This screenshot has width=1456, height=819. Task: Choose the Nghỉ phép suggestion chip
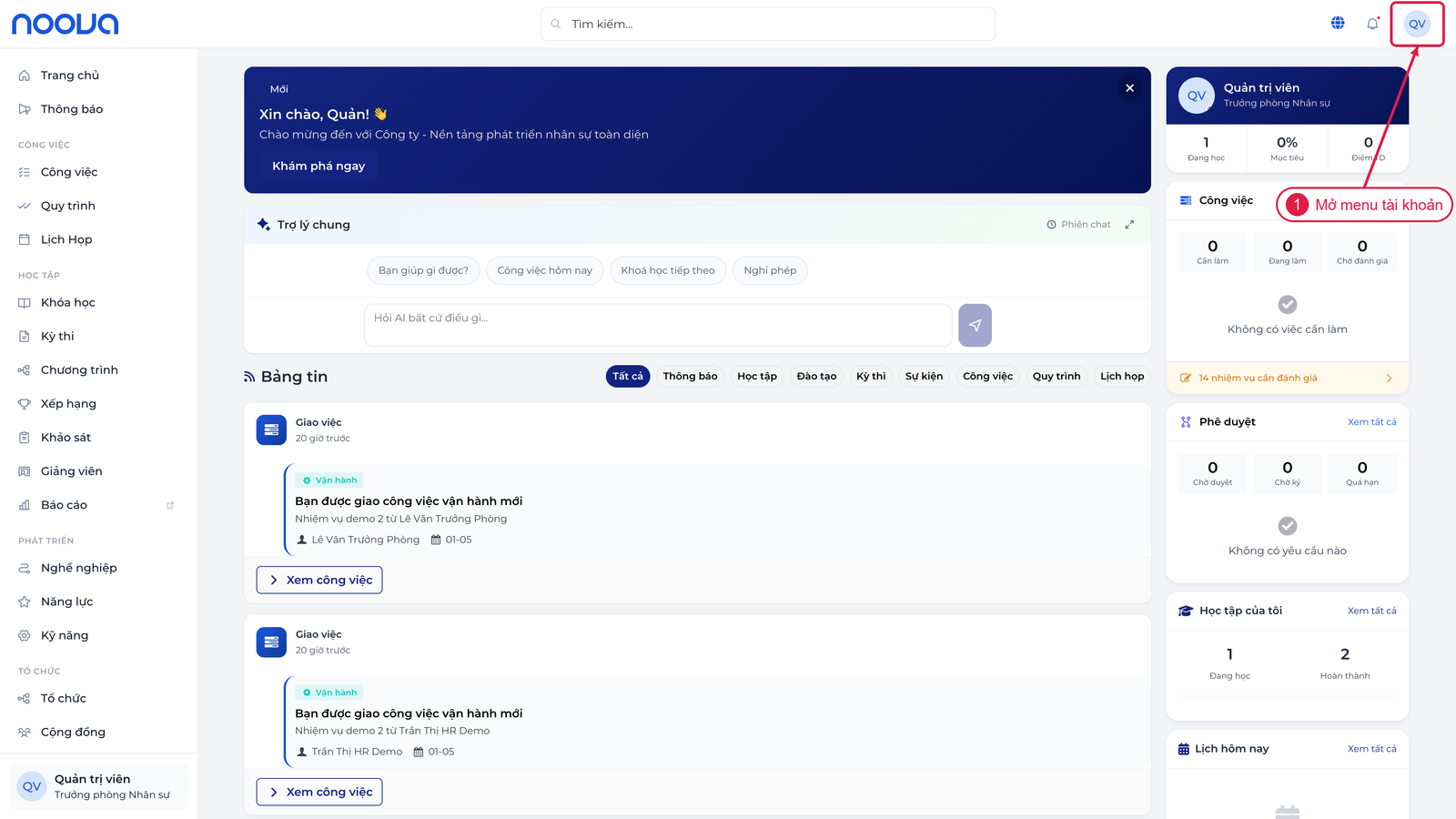[770, 270]
